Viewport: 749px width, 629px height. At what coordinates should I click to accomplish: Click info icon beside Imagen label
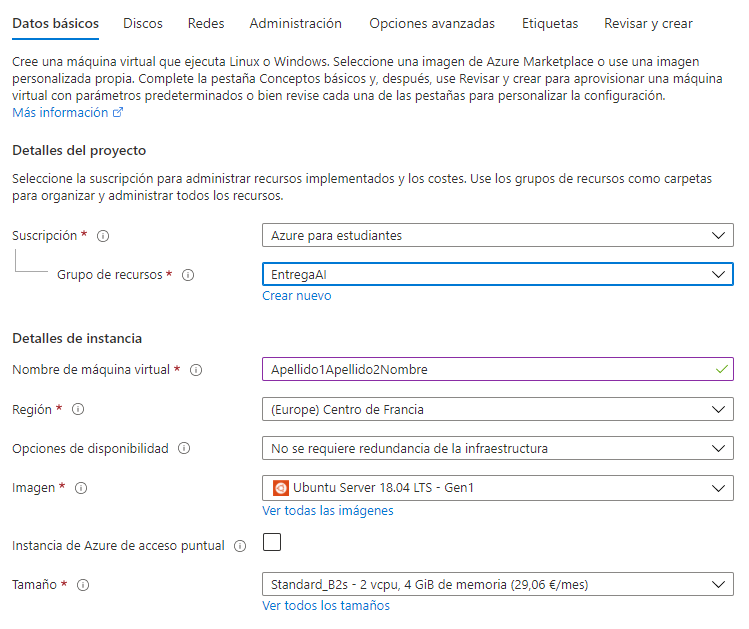(81, 488)
